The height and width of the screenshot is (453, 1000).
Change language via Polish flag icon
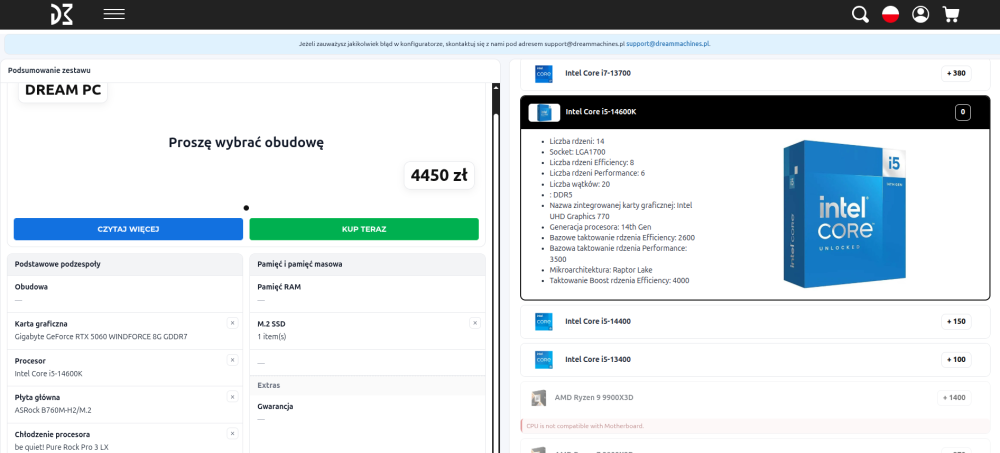click(x=890, y=15)
